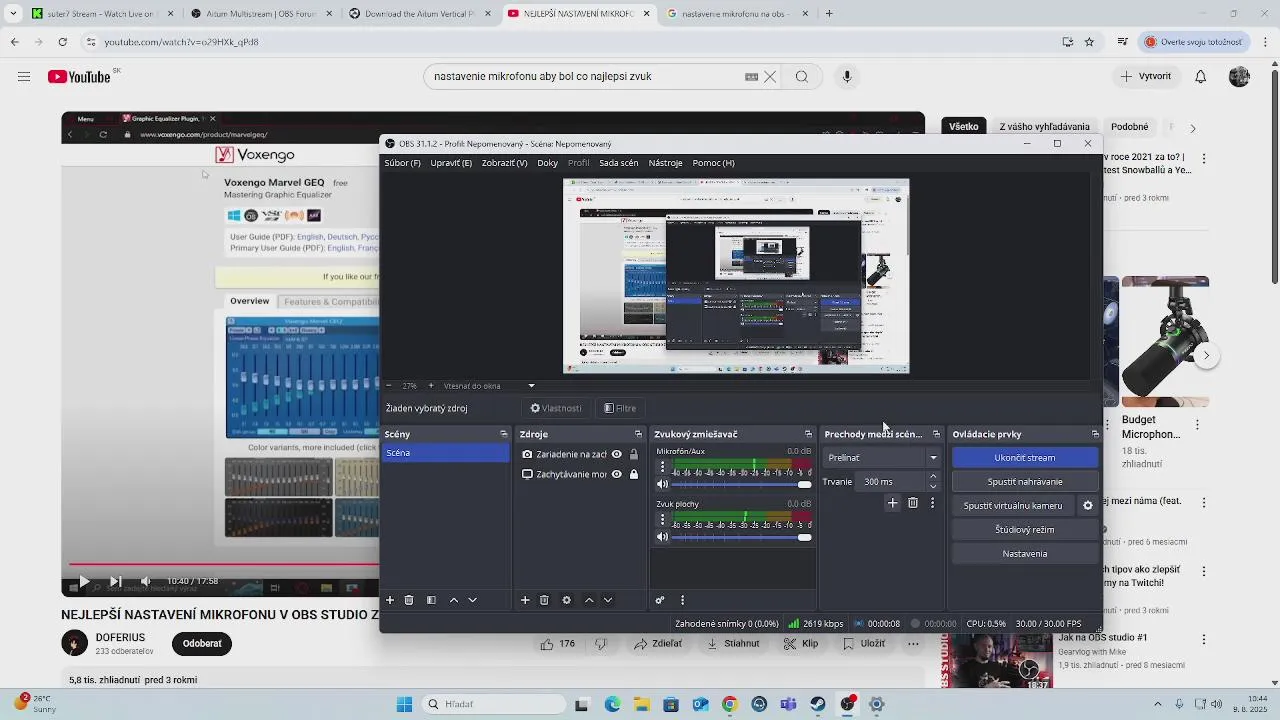Open Nástroje menu in OBS

[665, 163]
